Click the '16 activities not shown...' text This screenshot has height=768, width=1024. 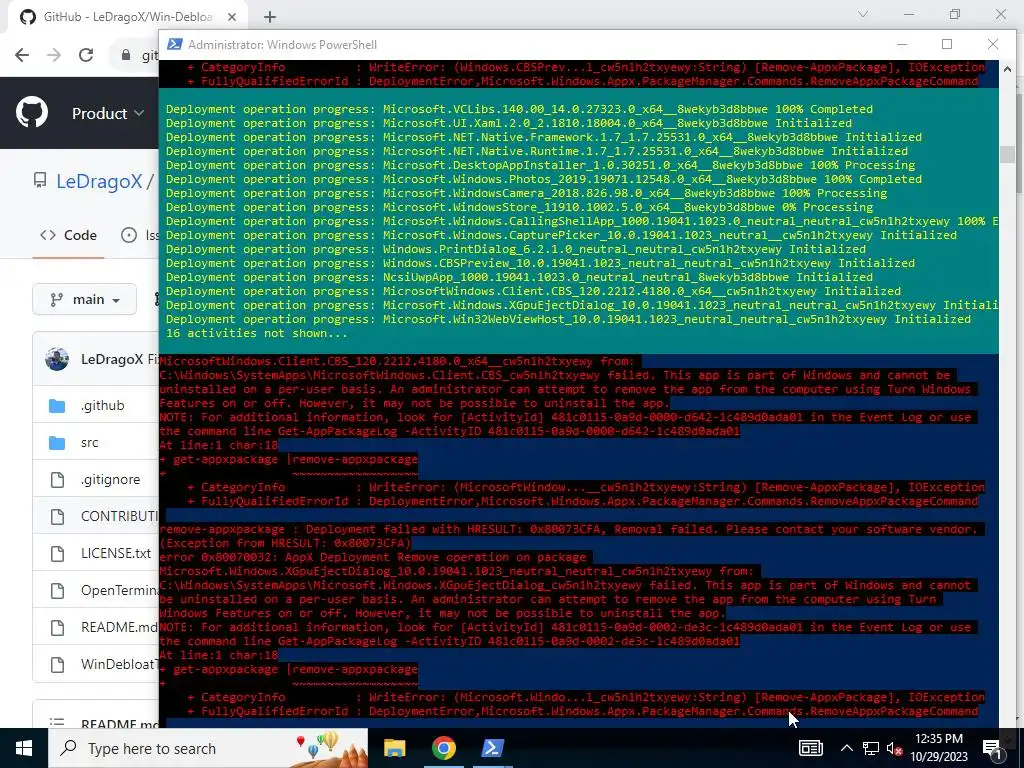click(257, 333)
